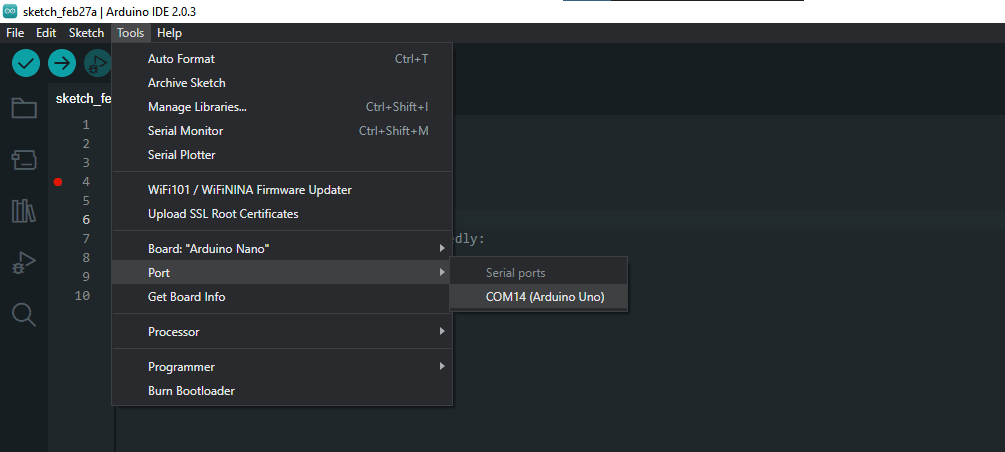The width and height of the screenshot is (1005, 452).
Task: Choose Auto Format from Tools menu
Action: point(282,59)
